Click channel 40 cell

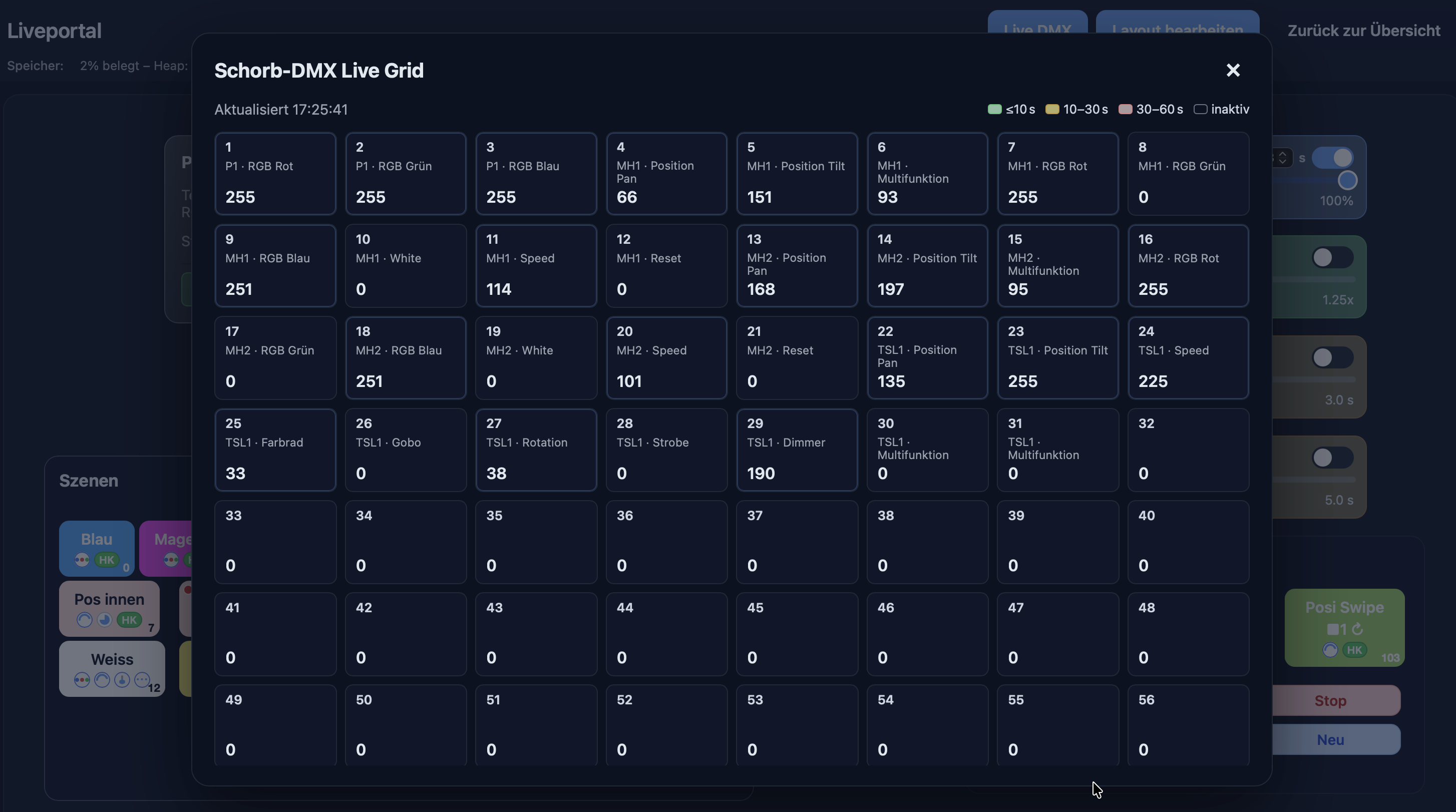1188,542
